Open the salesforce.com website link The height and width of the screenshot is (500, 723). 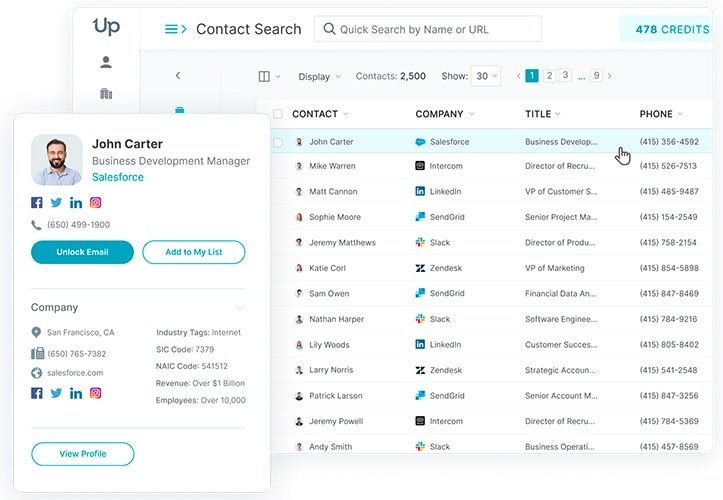point(75,373)
